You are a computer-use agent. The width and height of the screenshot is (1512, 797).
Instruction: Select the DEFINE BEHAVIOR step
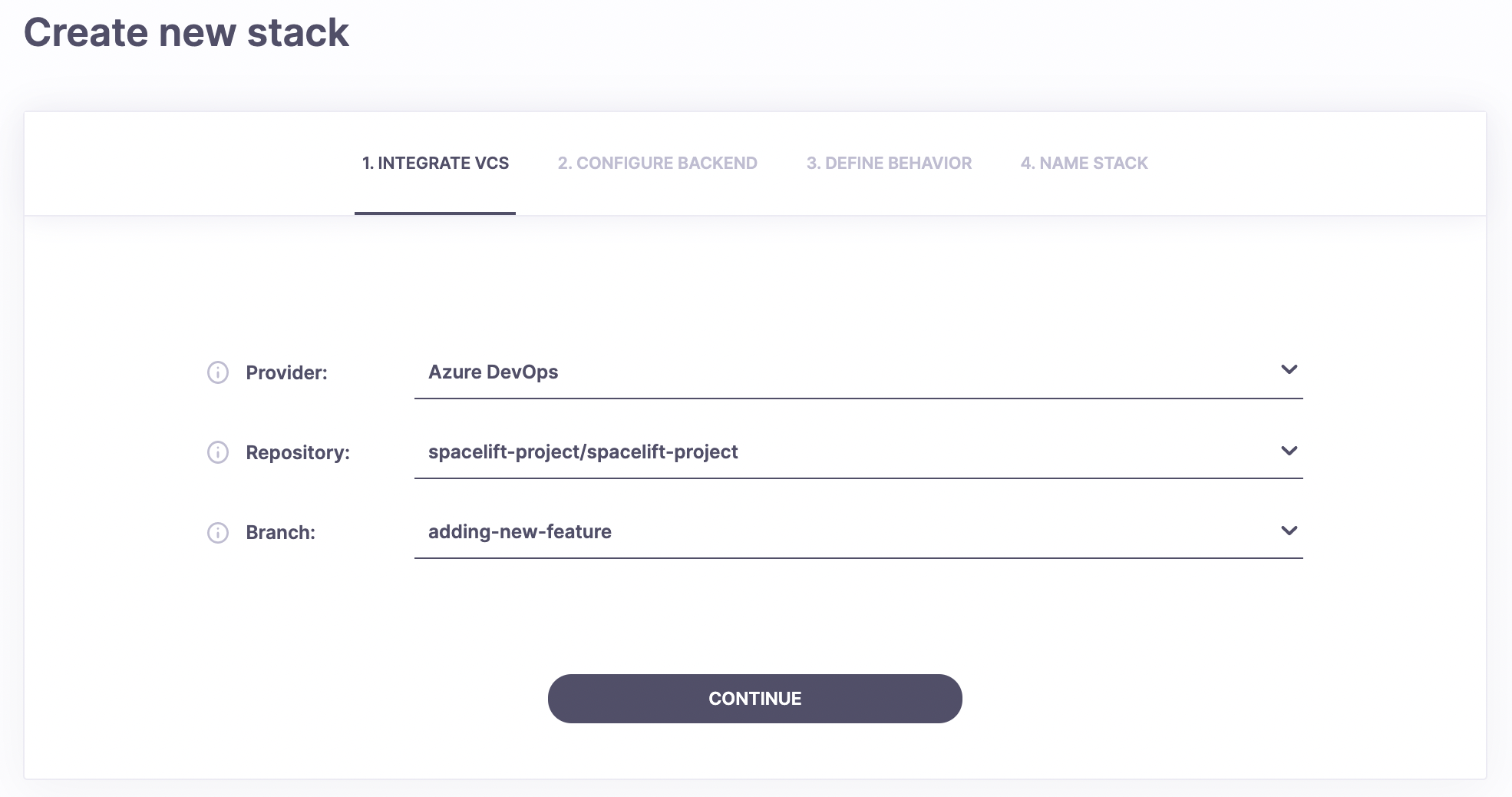[x=888, y=163]
